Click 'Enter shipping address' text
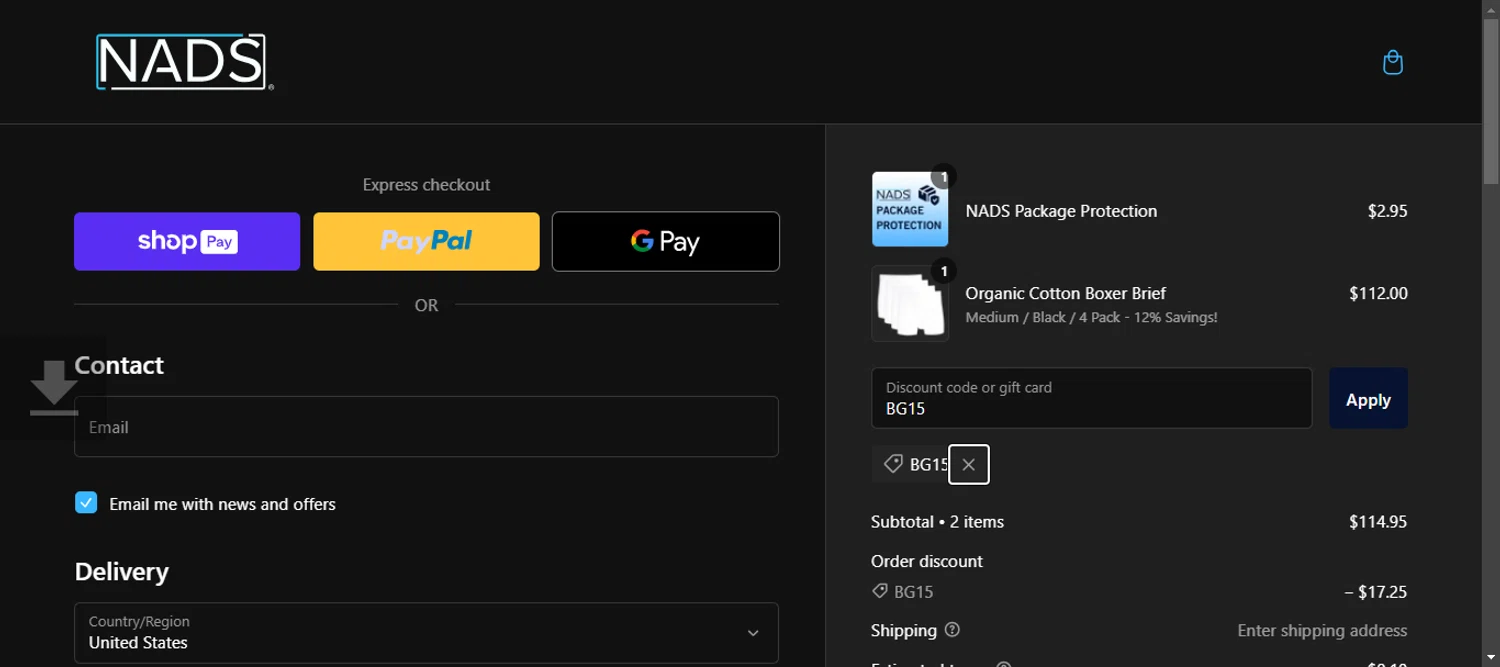 point(1322,630)
